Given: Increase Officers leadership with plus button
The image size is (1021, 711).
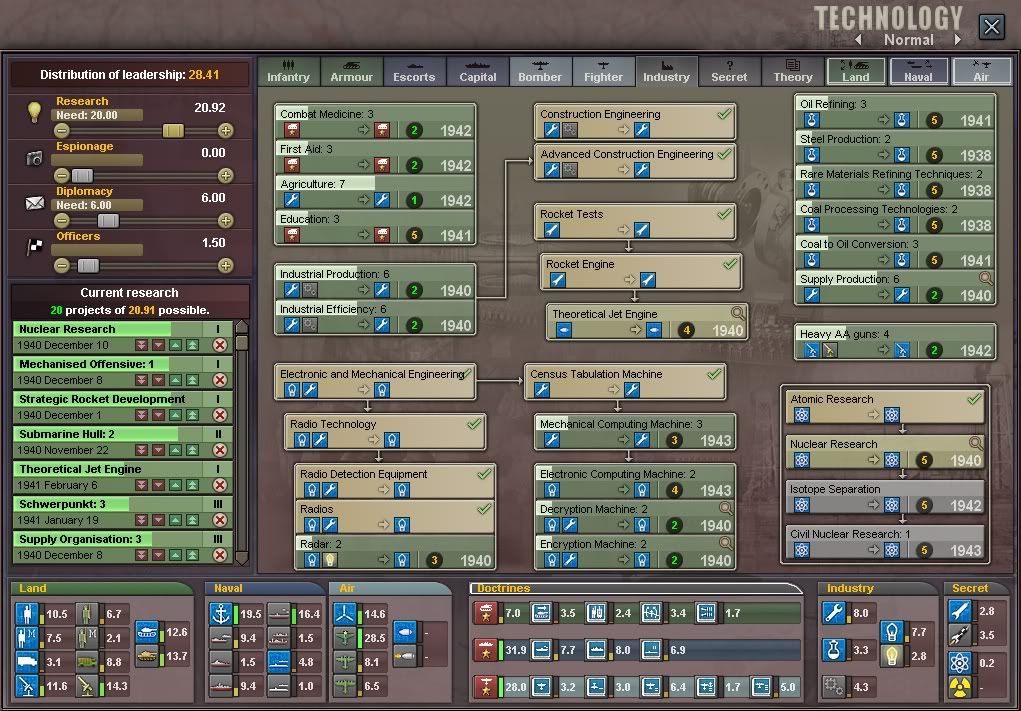Looking at the screenshot, I should coord(225,266).
